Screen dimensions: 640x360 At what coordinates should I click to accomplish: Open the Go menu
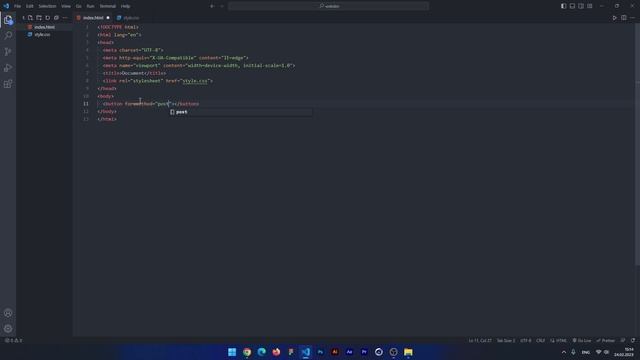(78, 6)
